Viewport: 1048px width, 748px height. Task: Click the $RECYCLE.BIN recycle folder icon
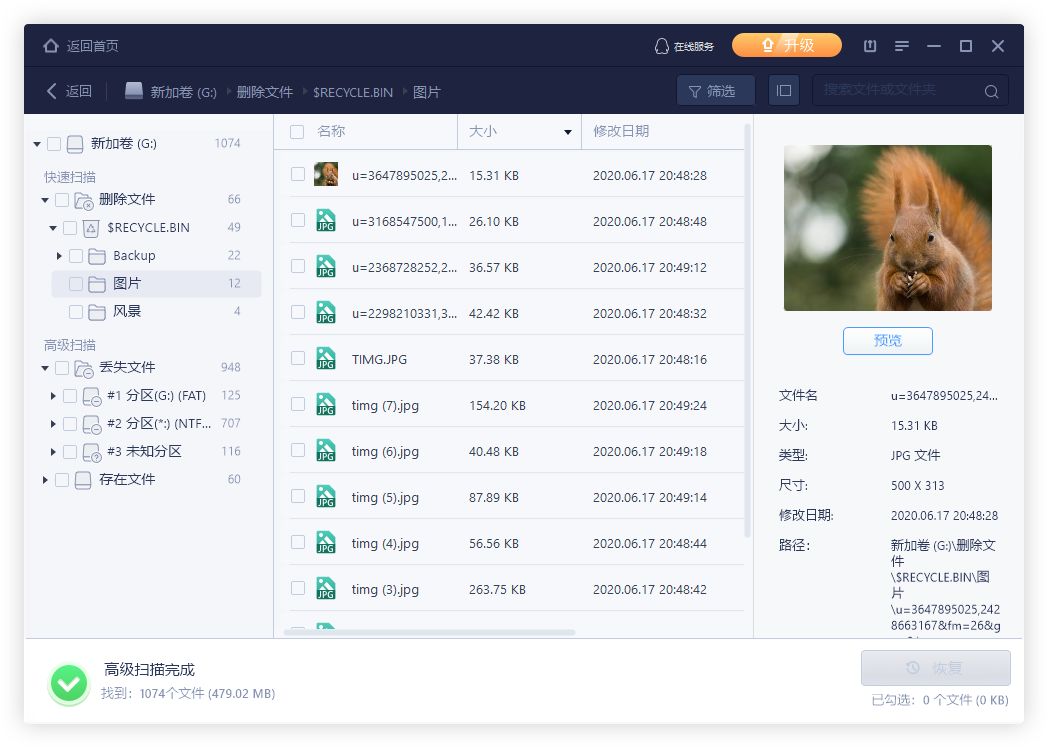pyautogui.click(x=91, y=228)
